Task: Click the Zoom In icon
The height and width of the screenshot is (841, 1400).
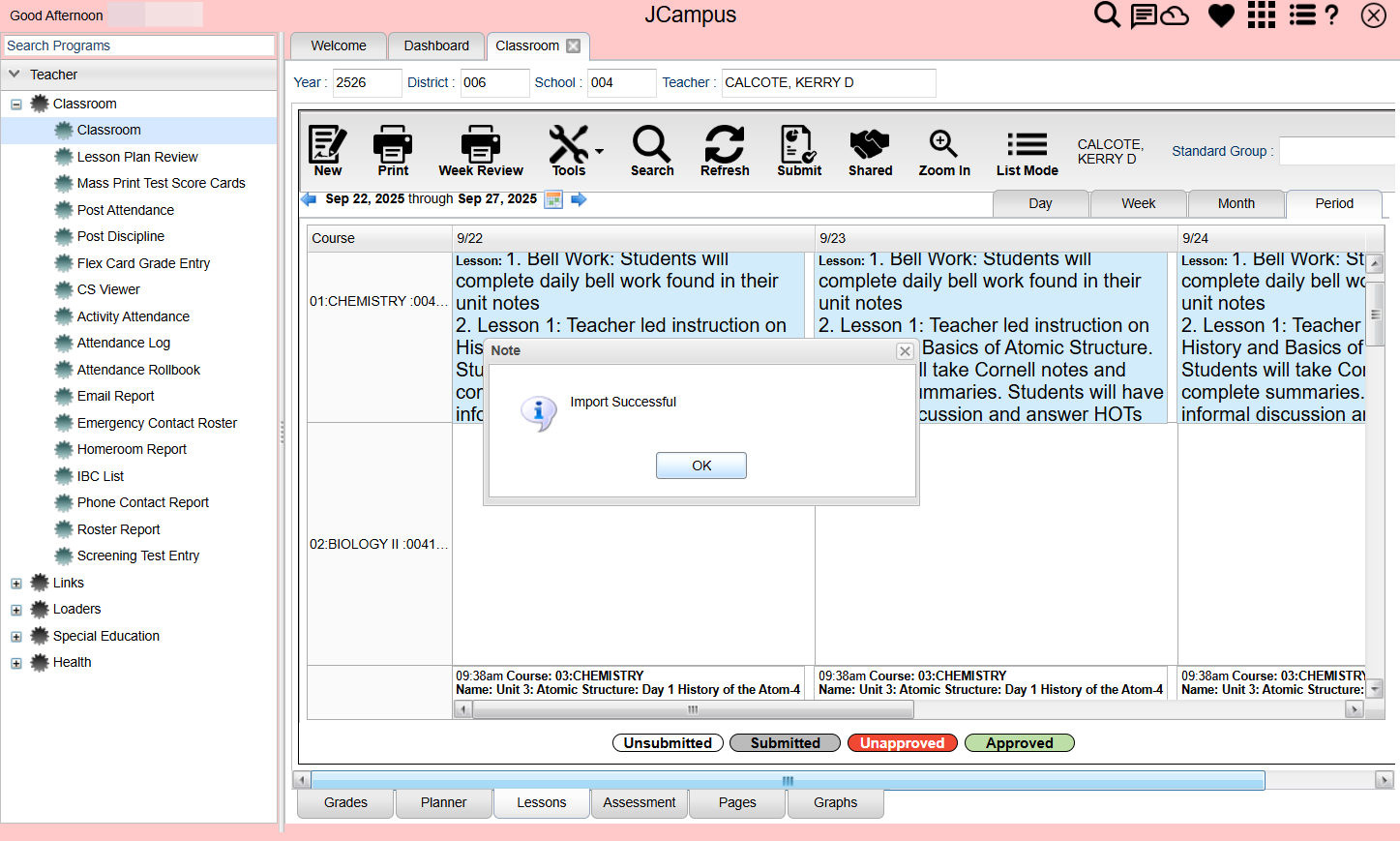Action: pyautogui.click(x=944, y=150)
